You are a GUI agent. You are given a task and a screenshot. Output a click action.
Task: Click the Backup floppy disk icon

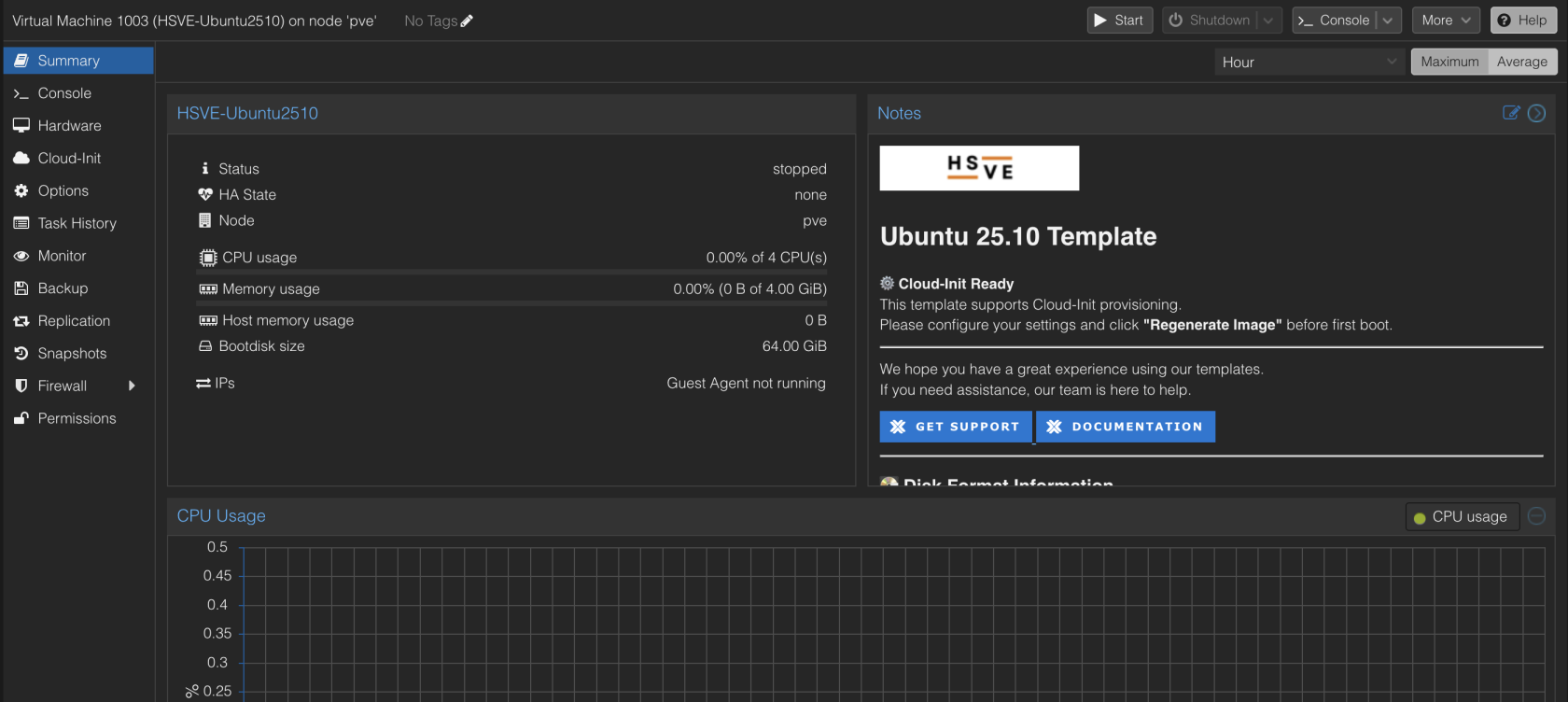tap(21, 288)
